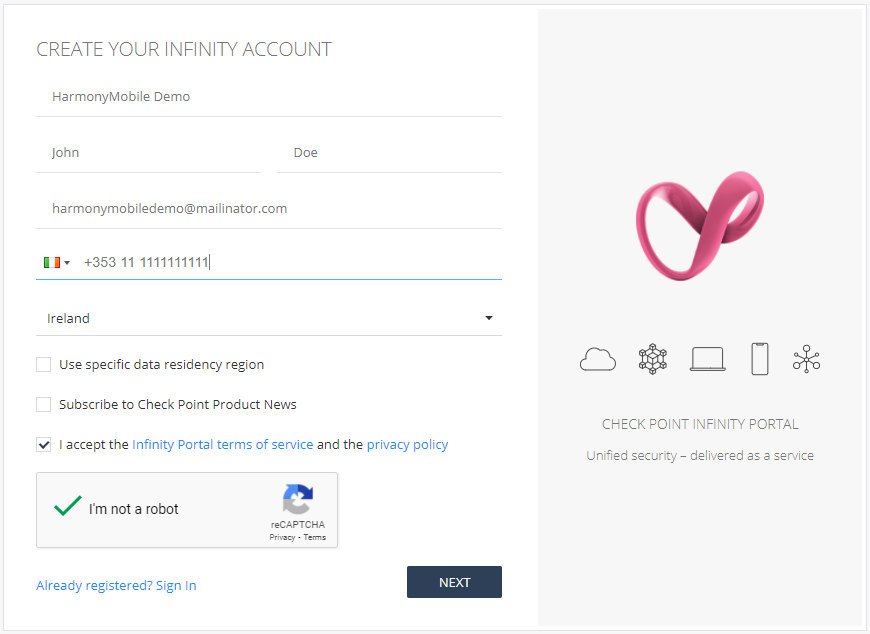Click the reCAPTCHA logo icon
This screenshot has height=634, width=870.
click(298, 499)
